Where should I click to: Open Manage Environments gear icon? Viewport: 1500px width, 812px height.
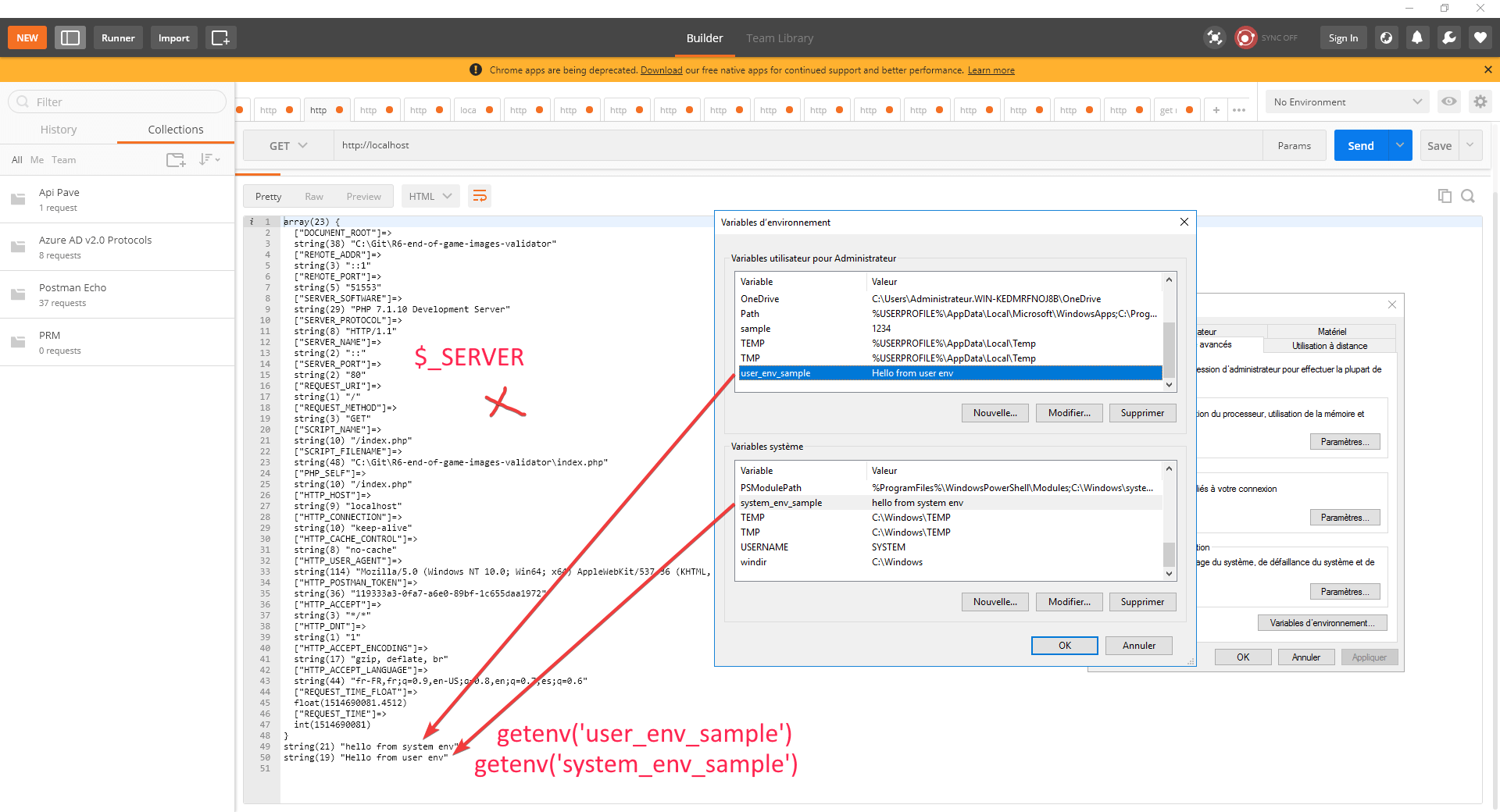coord(1480,101)
